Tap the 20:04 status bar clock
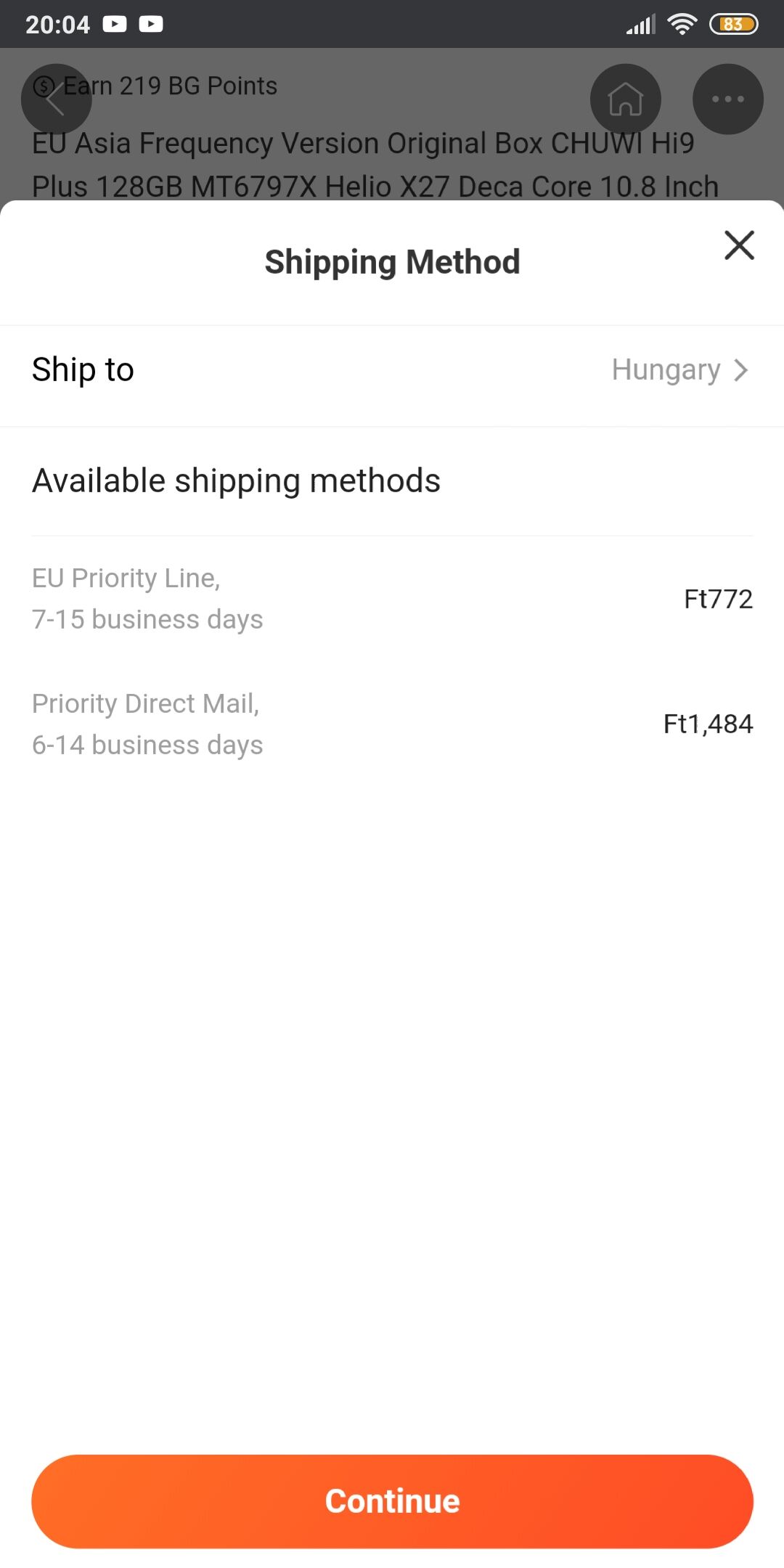The height and width of the screenshot is (1568, 784). pos(57,25)
